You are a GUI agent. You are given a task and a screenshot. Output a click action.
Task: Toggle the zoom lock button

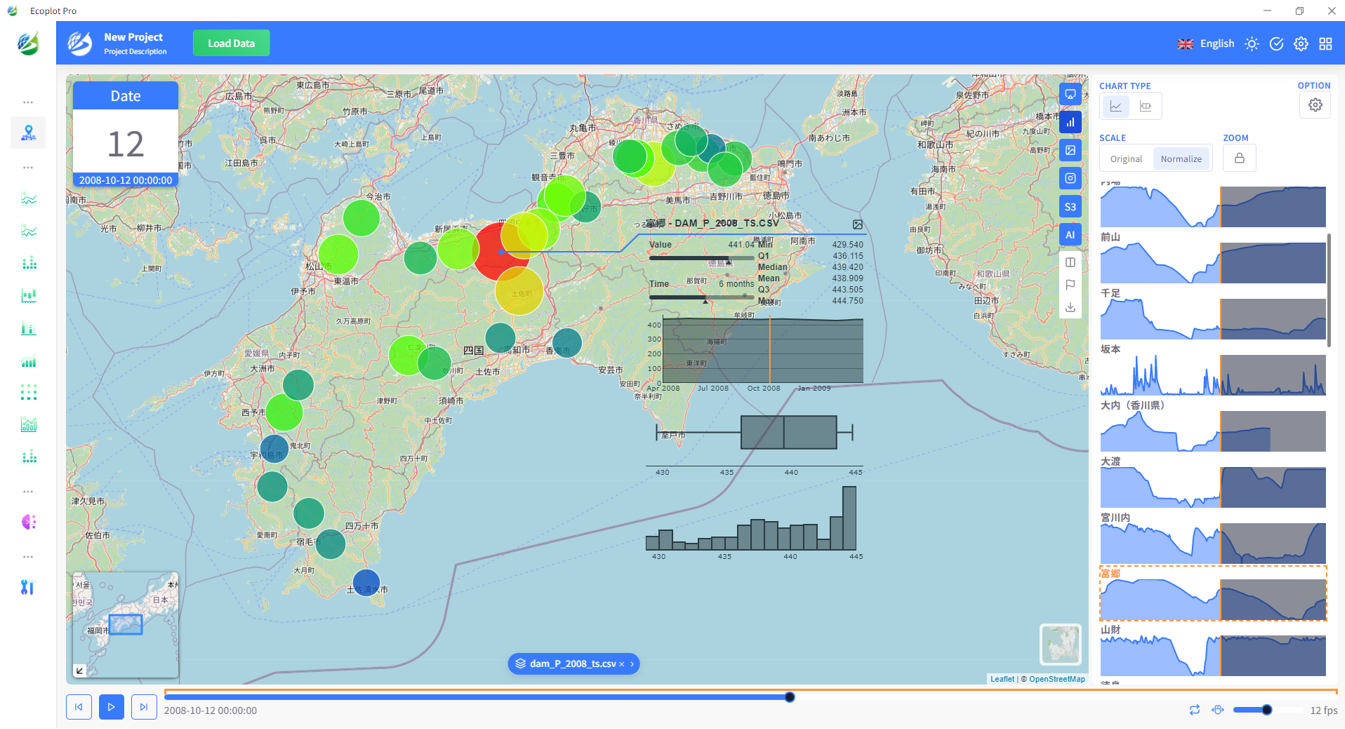(x=1239, y=158)
